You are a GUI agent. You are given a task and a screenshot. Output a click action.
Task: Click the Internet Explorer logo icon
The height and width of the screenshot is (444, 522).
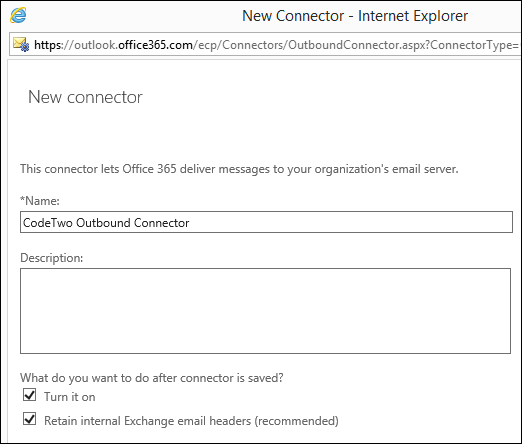point(18,15)
